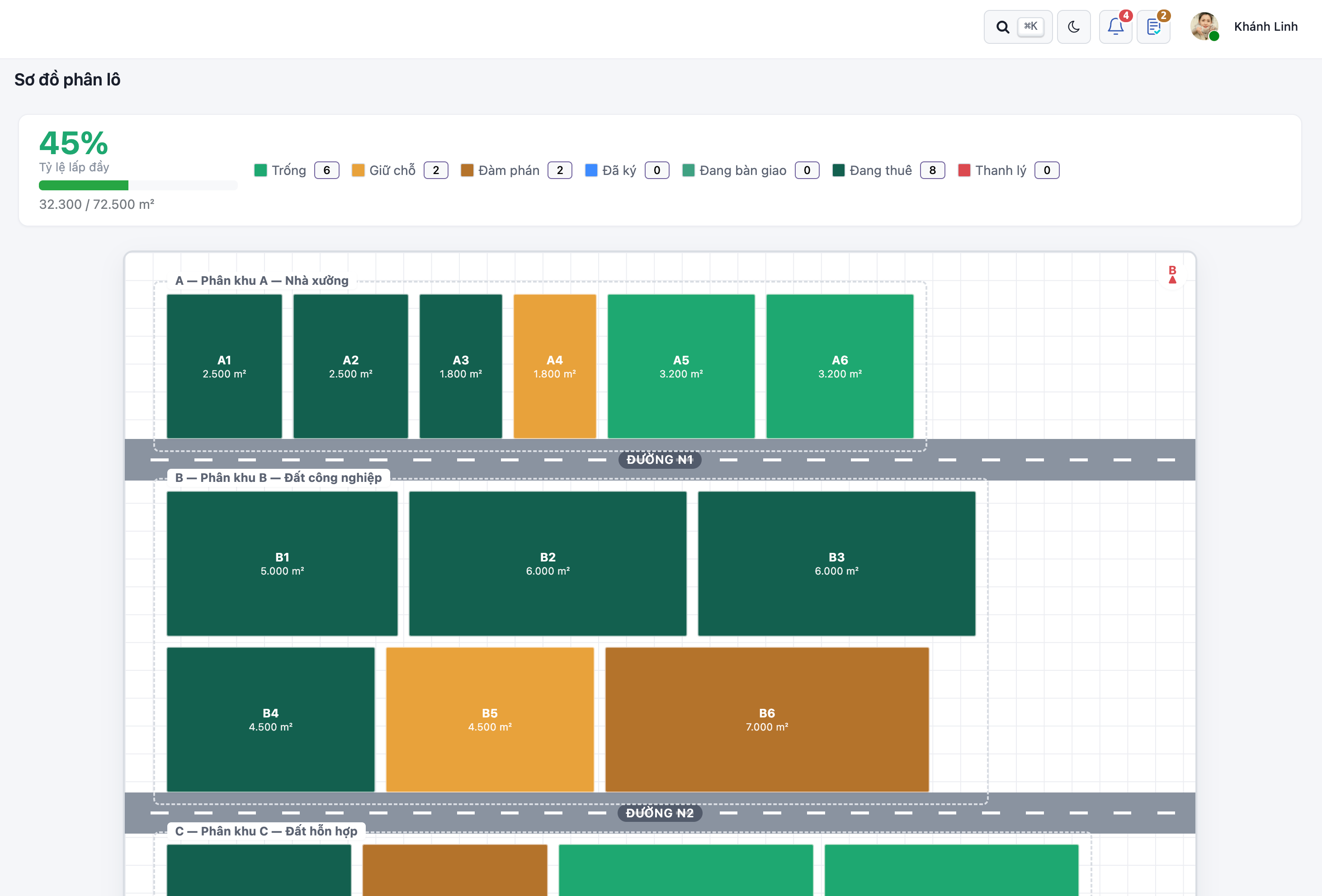Click the Trống legend color swatch

pyautogui.click(x=260, y=170)
